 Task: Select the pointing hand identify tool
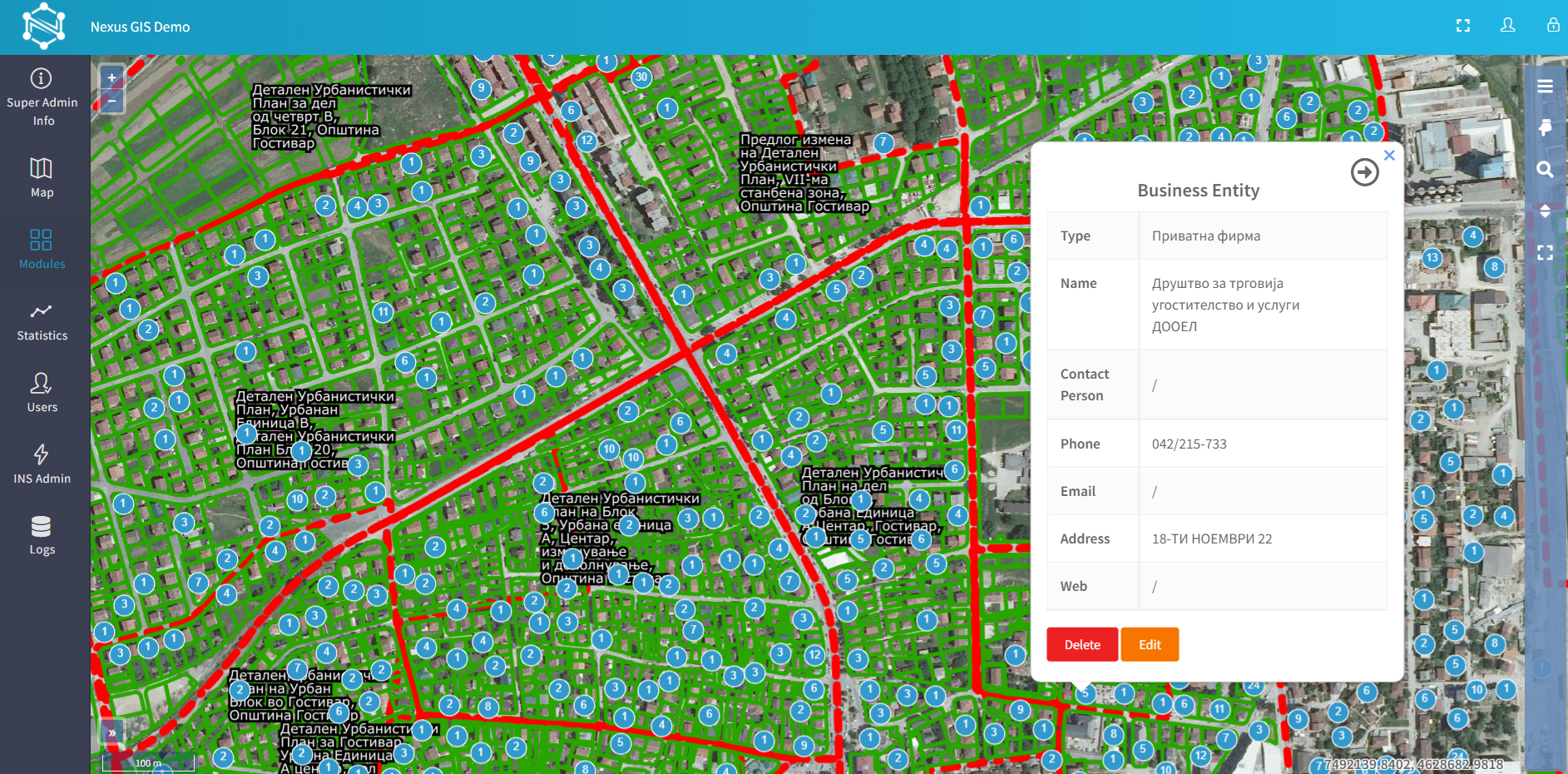(1545, 127)
